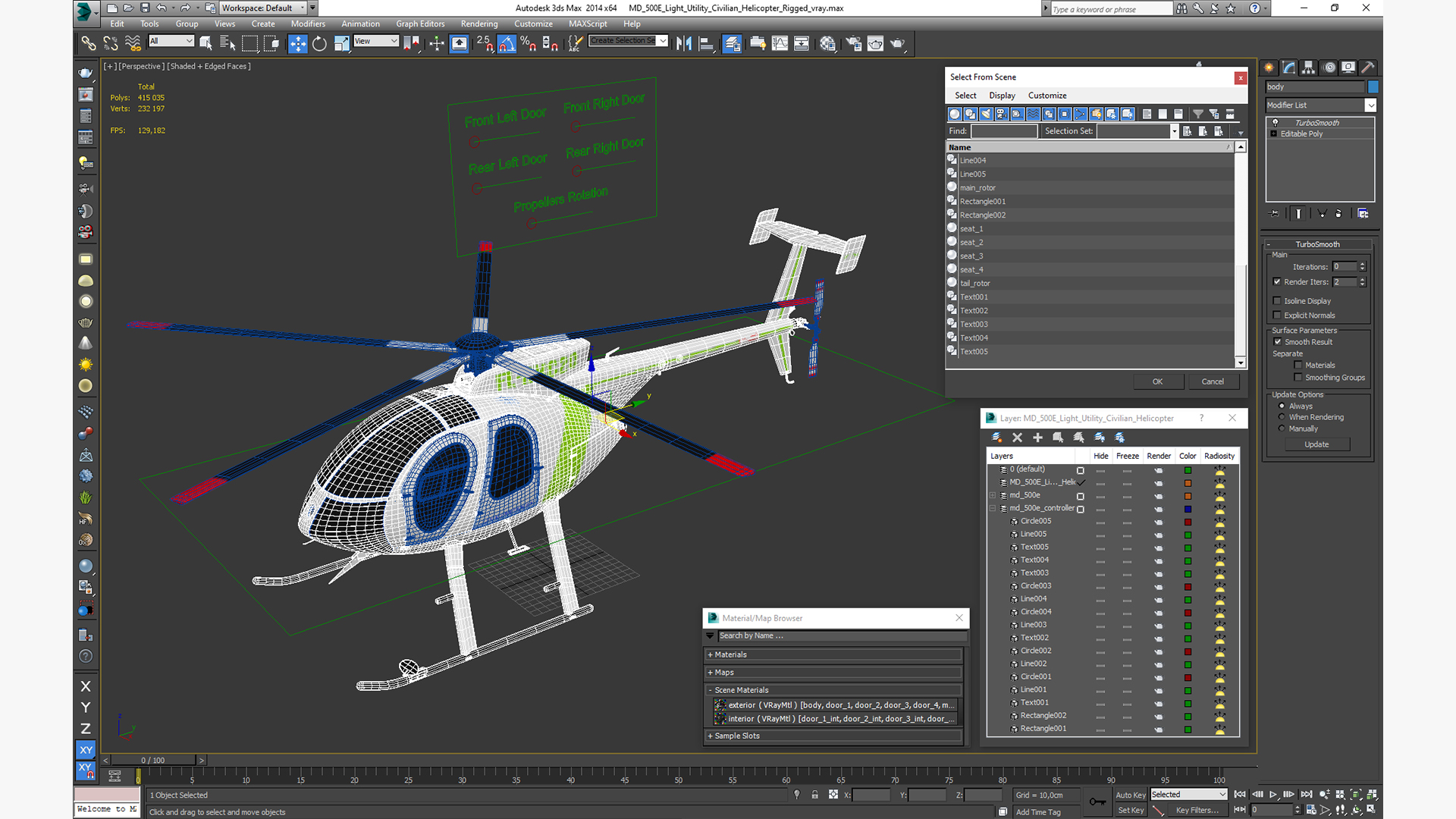Viewport: 1456px width, 819px height.
Task: Select Always update option
Action: [1282, 406]
